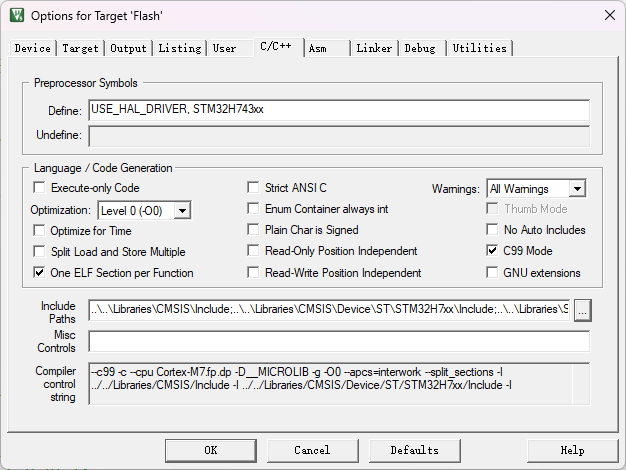This screenshot has height=470, width=626.
Task: Click the Define preprocessor symbols field
Action: 339,110
